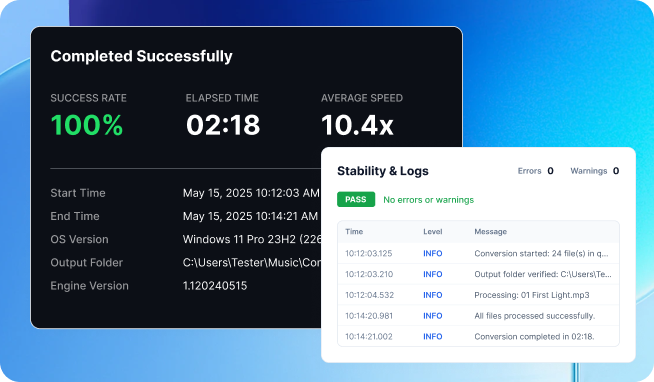
Task: Click INFO level in Conversion started row
Action: 433,253
